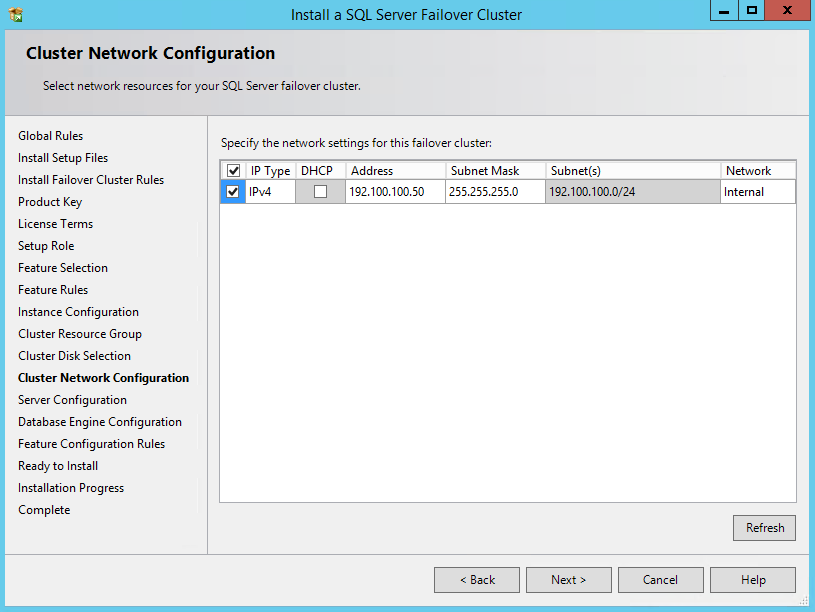Open Instance Configuration step

(78, 312)
